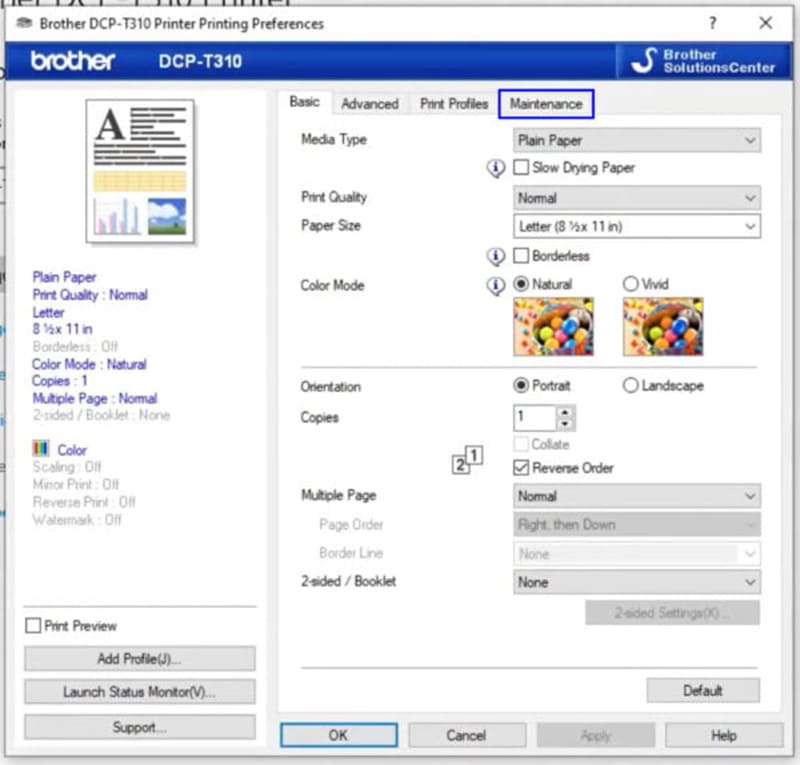Screen dimensions: 800x765
Task: Click the Brother Solutions Center logo button
Action: point(704,61)
